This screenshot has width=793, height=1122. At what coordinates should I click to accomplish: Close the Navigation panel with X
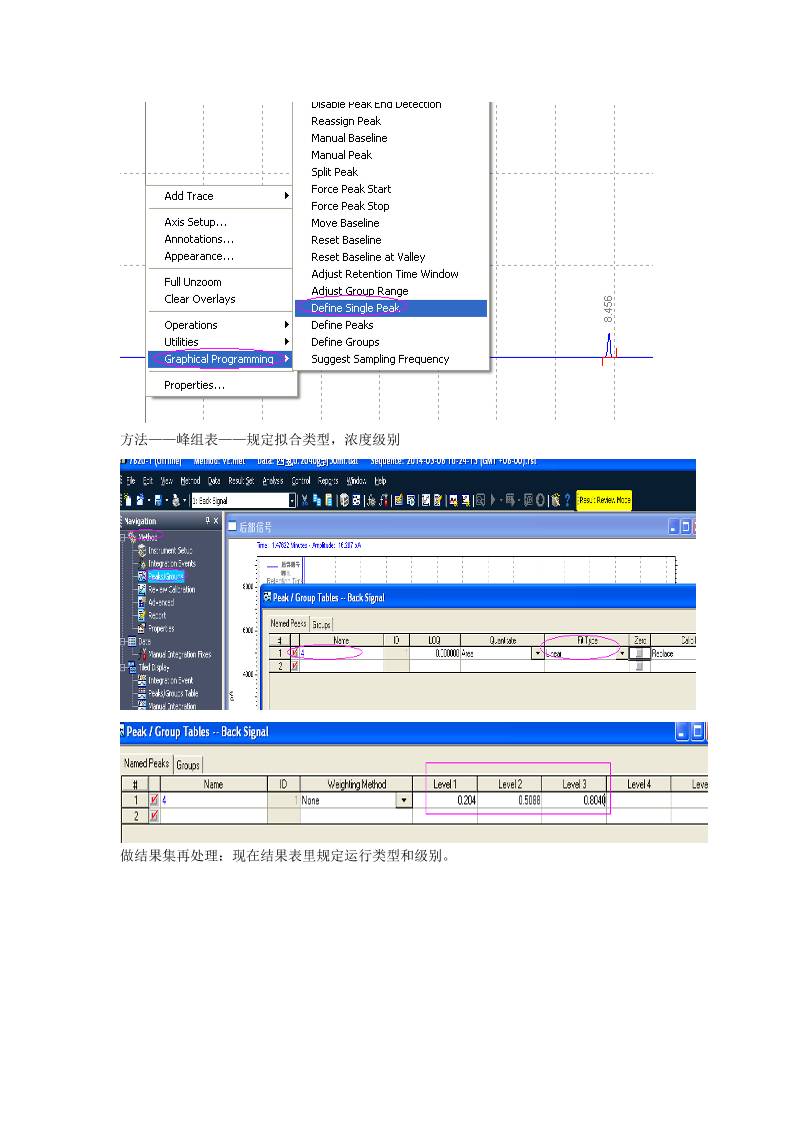215,521
